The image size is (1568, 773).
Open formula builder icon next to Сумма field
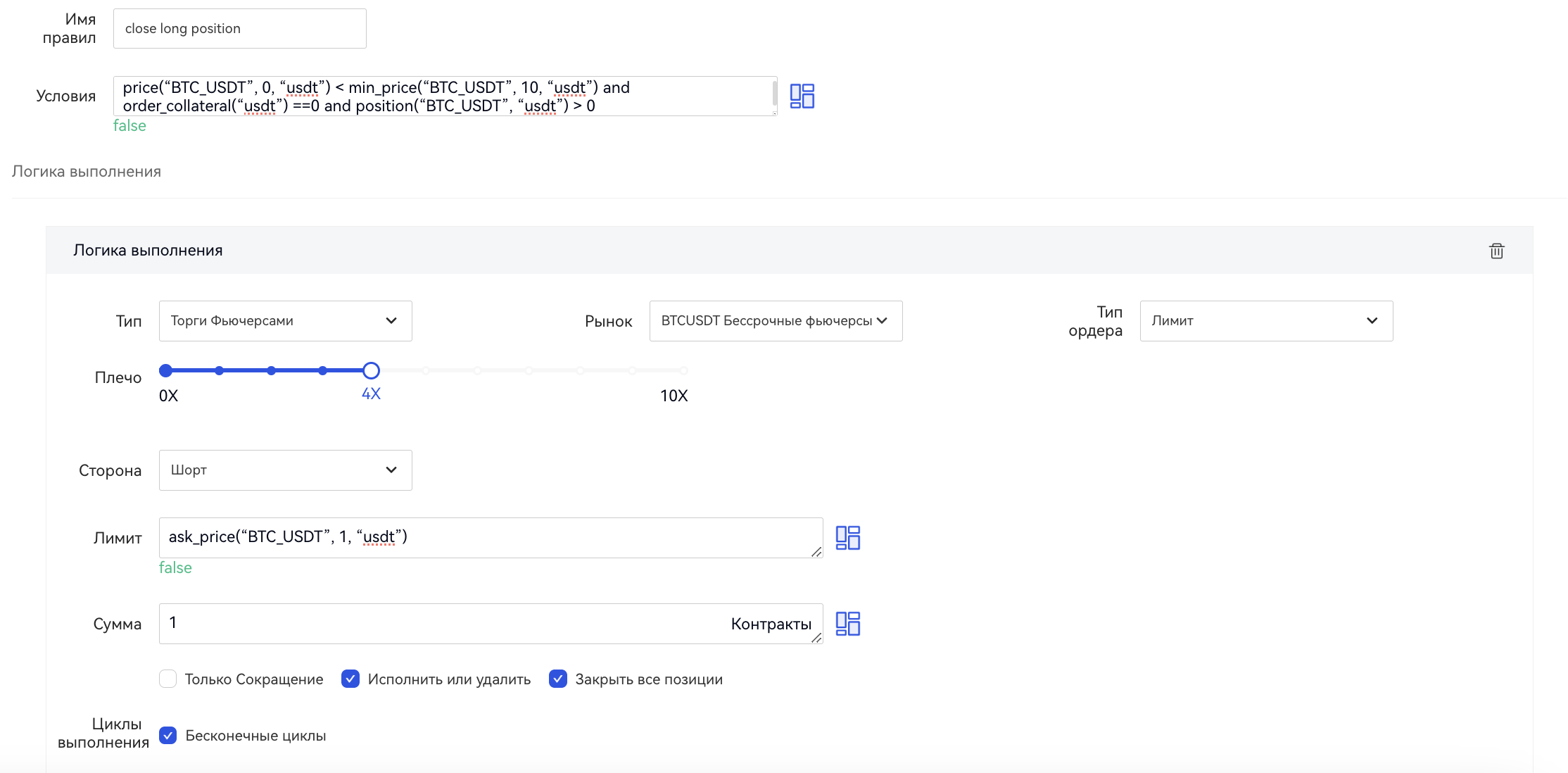pos(847,624)
